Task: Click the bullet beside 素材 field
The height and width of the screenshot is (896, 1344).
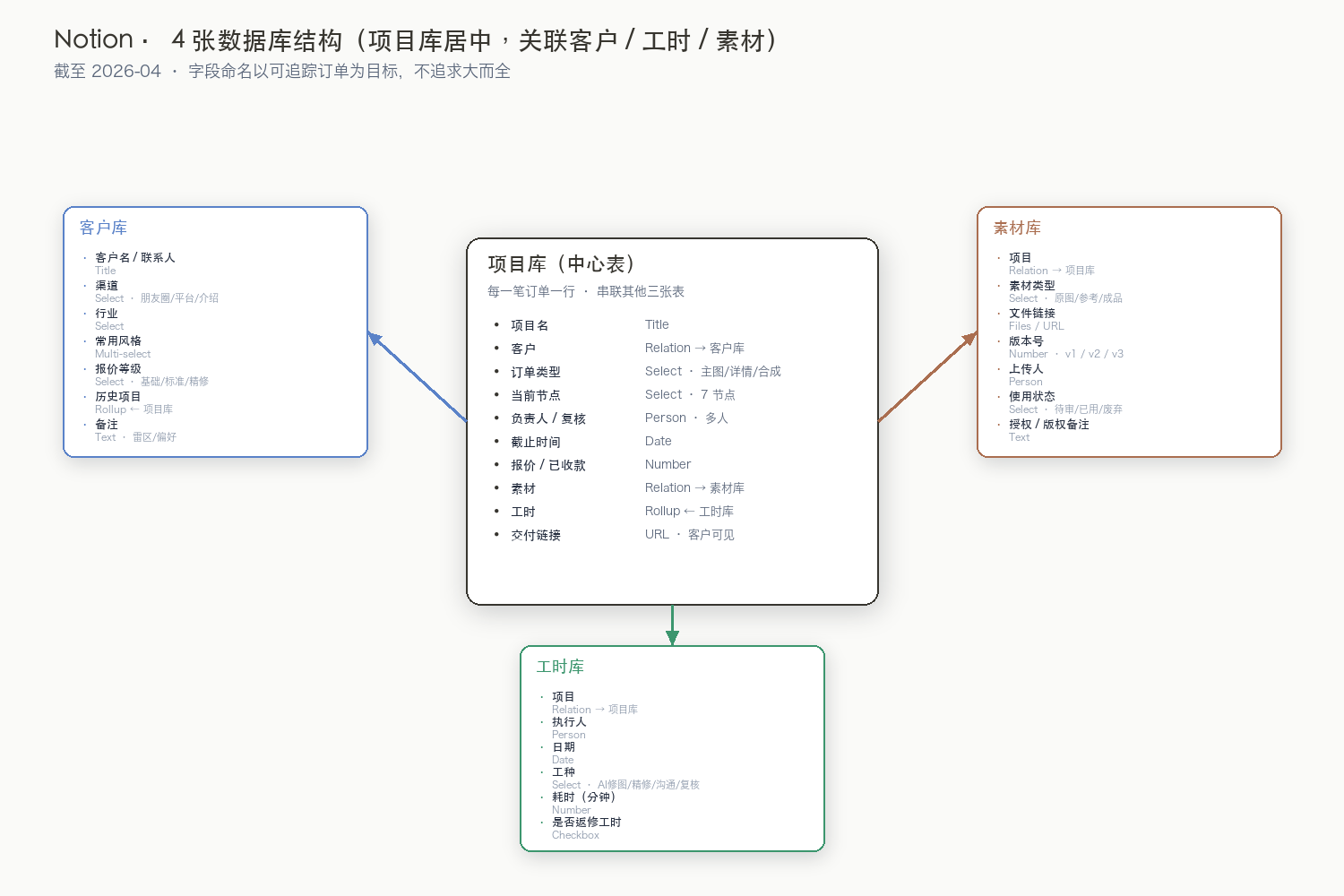Action: point(498,487)
